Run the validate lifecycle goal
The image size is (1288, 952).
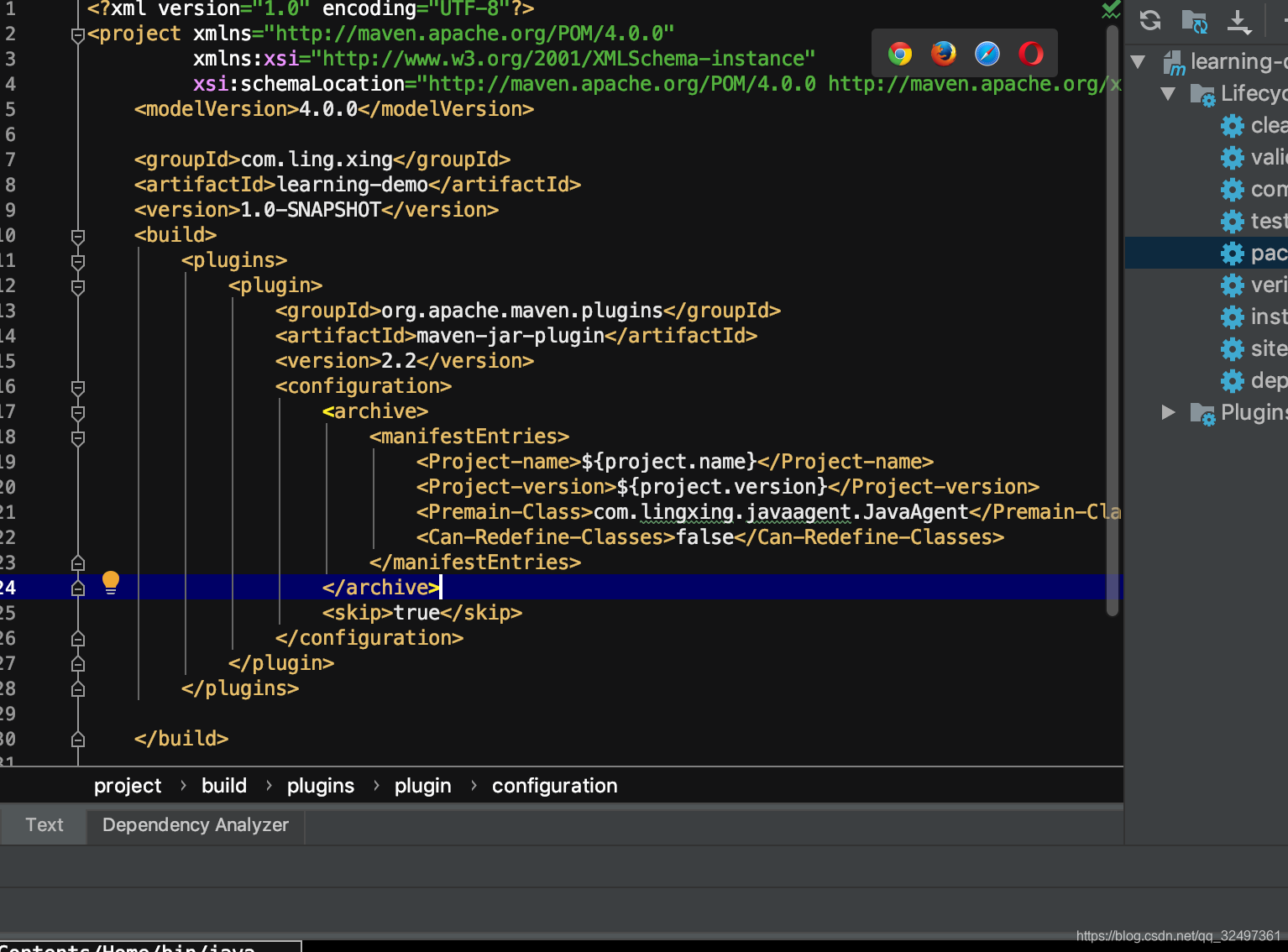(x=1254, y=158)
